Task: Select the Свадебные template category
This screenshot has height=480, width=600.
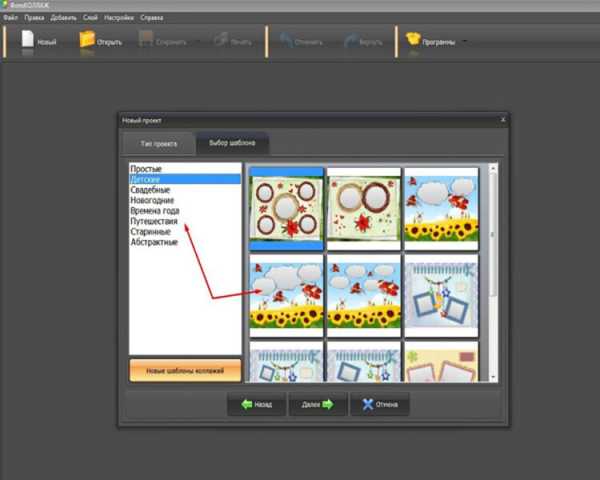Action: 185,189
